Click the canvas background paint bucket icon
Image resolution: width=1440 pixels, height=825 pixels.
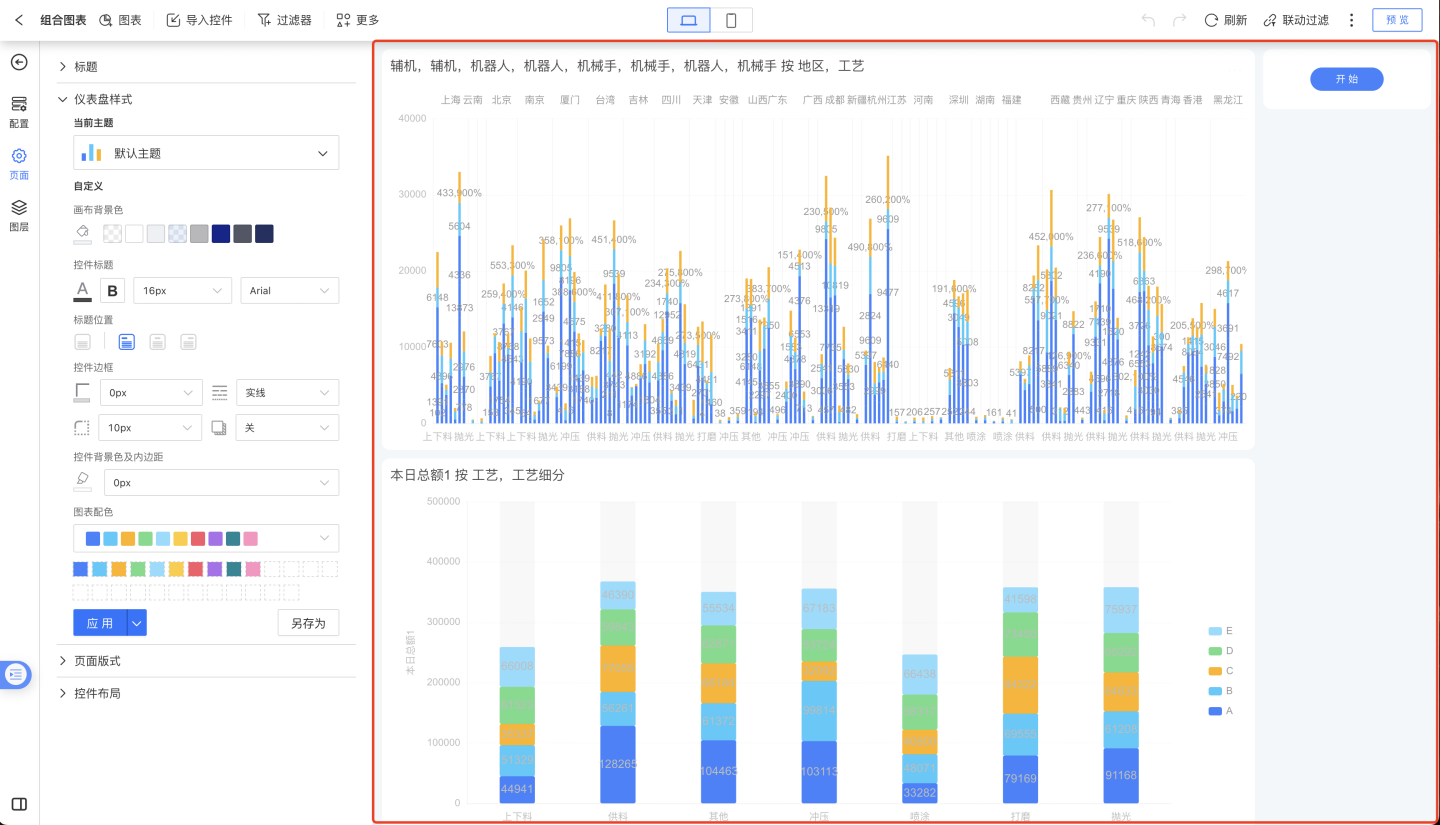click(x=83, y=232)
